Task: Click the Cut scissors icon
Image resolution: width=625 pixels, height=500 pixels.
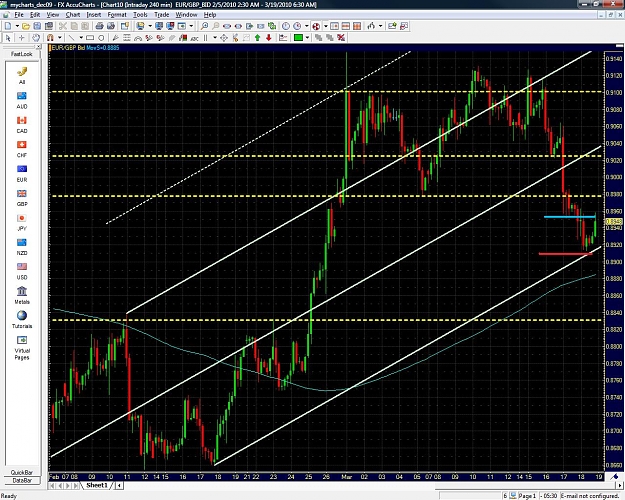Action: click(63, 26)
